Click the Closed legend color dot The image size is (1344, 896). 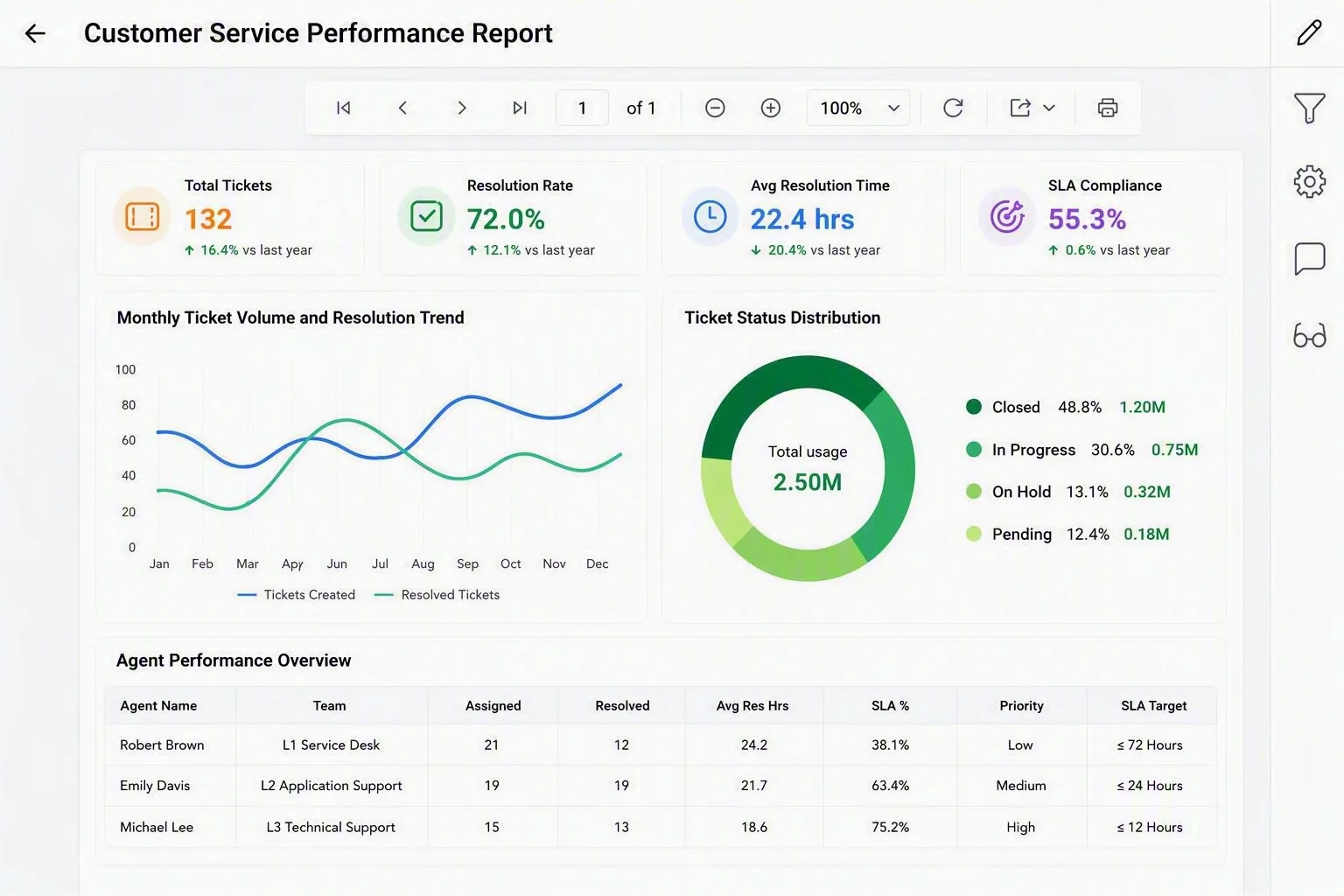(x=973, y=407)
